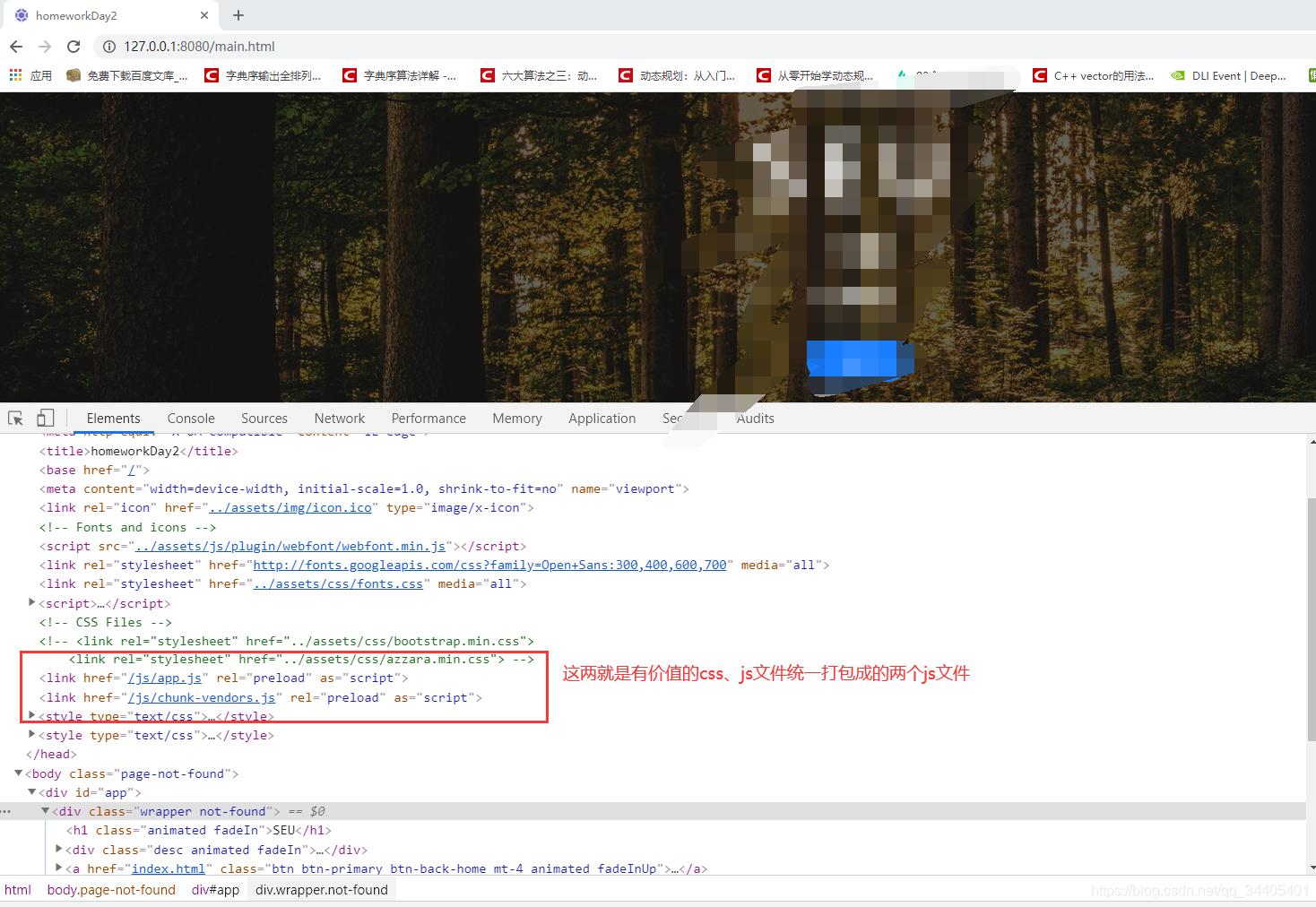Select the homeworkDay2 browser tab
1316x907 pixels.
click(109, 15)
